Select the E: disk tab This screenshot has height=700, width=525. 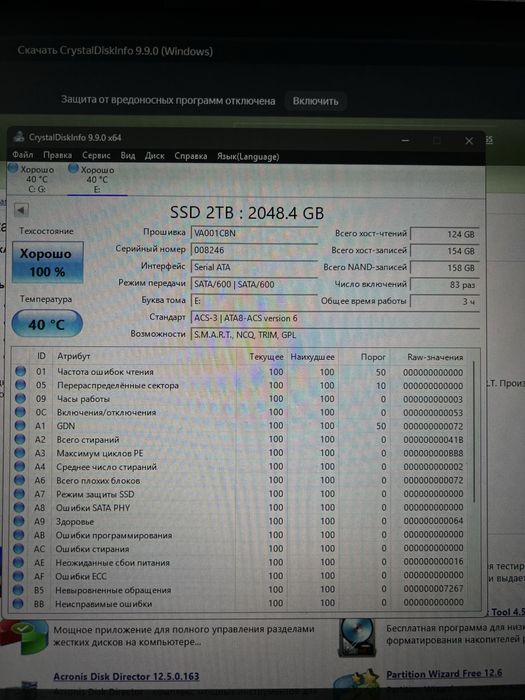tap(97, 179)
